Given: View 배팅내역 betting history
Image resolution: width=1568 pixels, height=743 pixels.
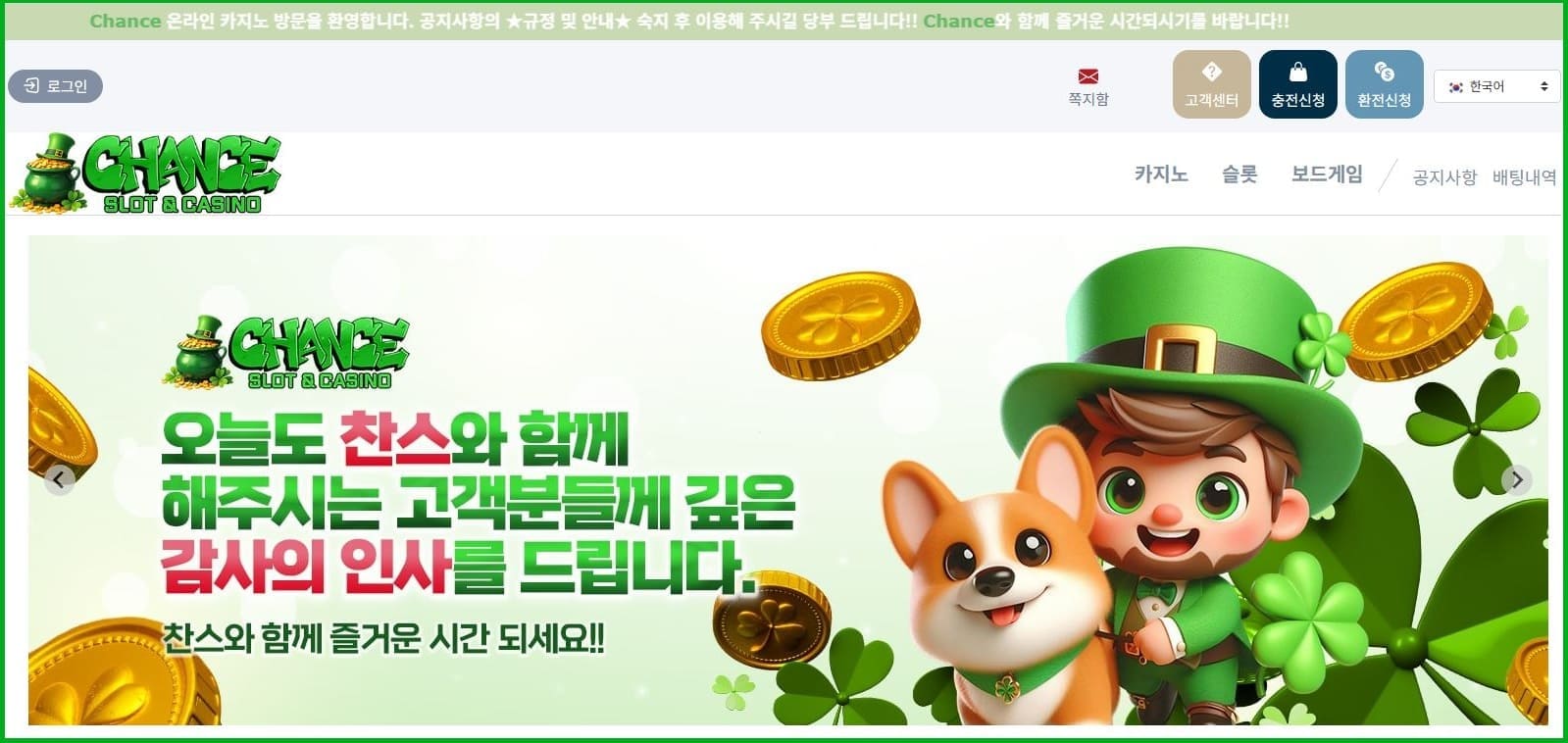Looking at the screenshot, I should 1524,177.
